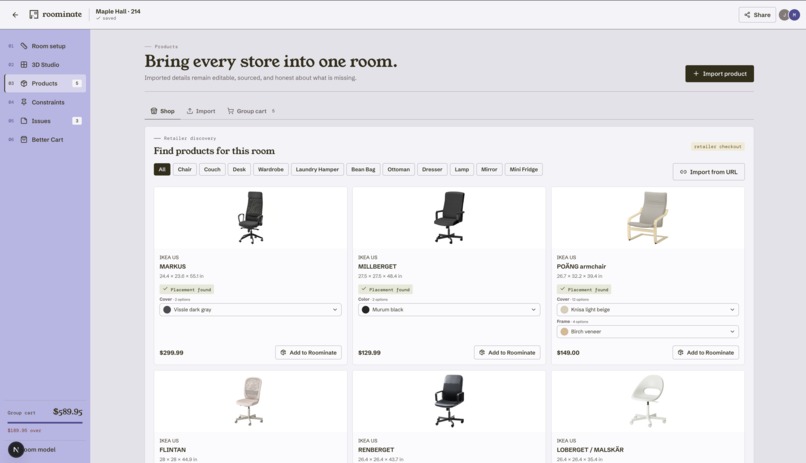The width and height of the screenshot is (806, 463).
Task: Click the retailer checkout badge
Action: tap(718, 146)
